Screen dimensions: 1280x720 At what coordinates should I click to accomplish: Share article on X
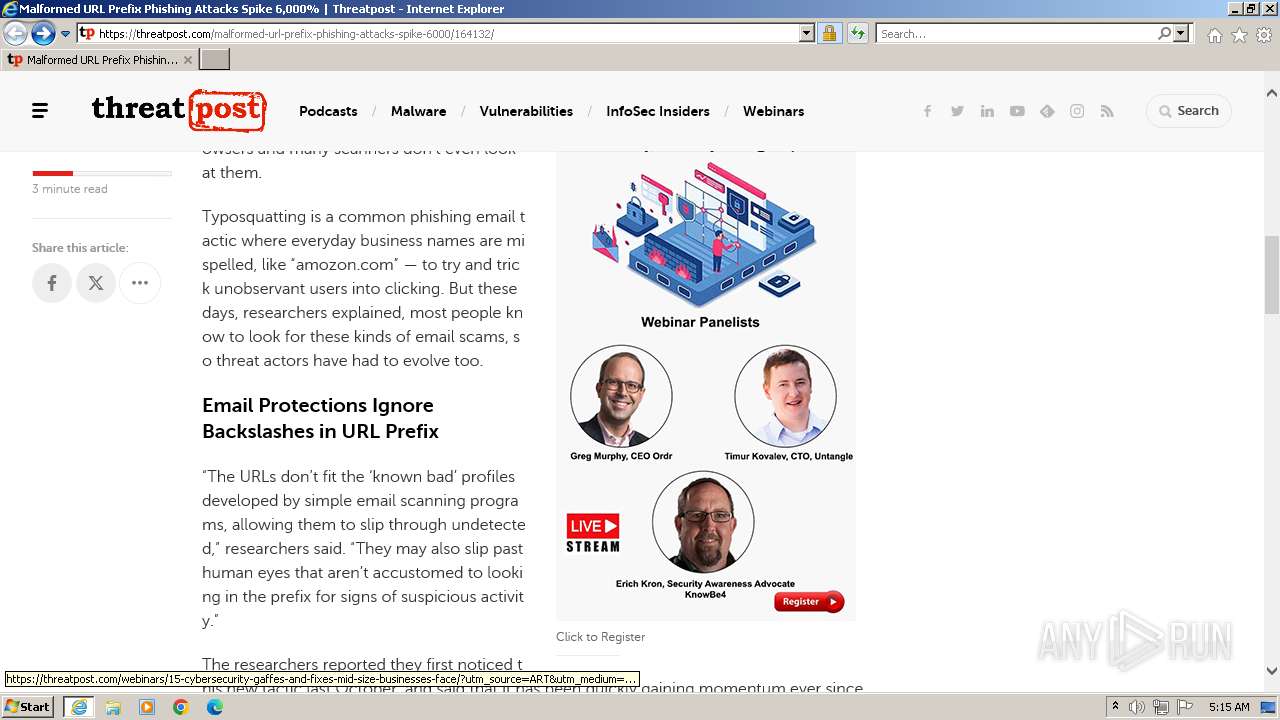click(96, 283)
